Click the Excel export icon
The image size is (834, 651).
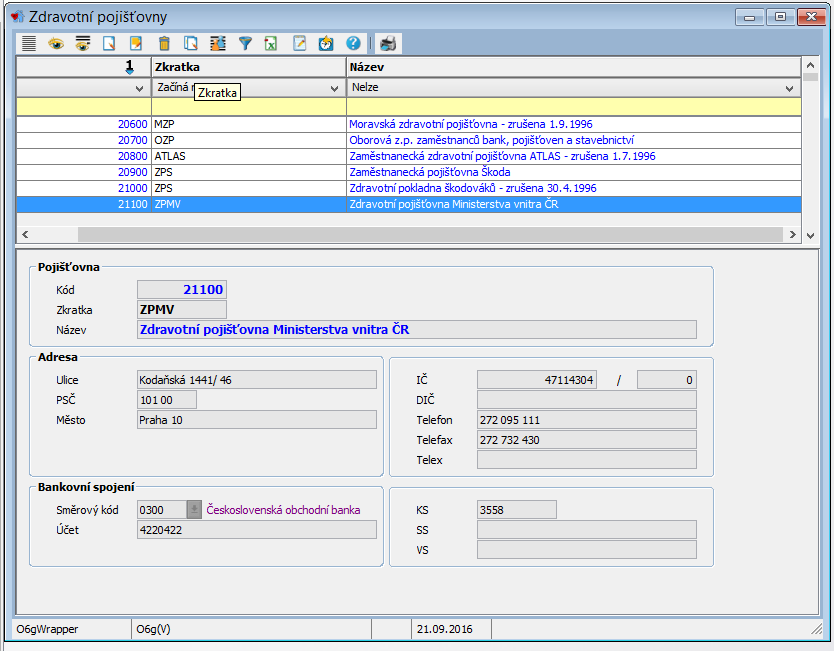(x=271, y=44)
